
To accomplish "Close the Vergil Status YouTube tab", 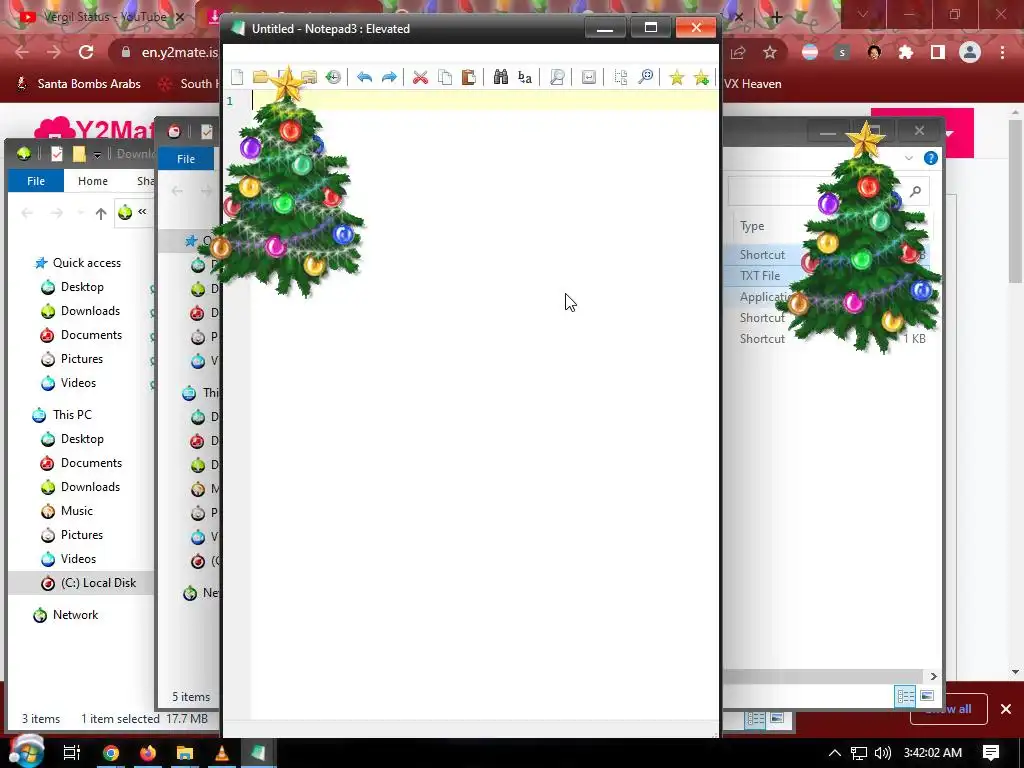I will 180,17.
